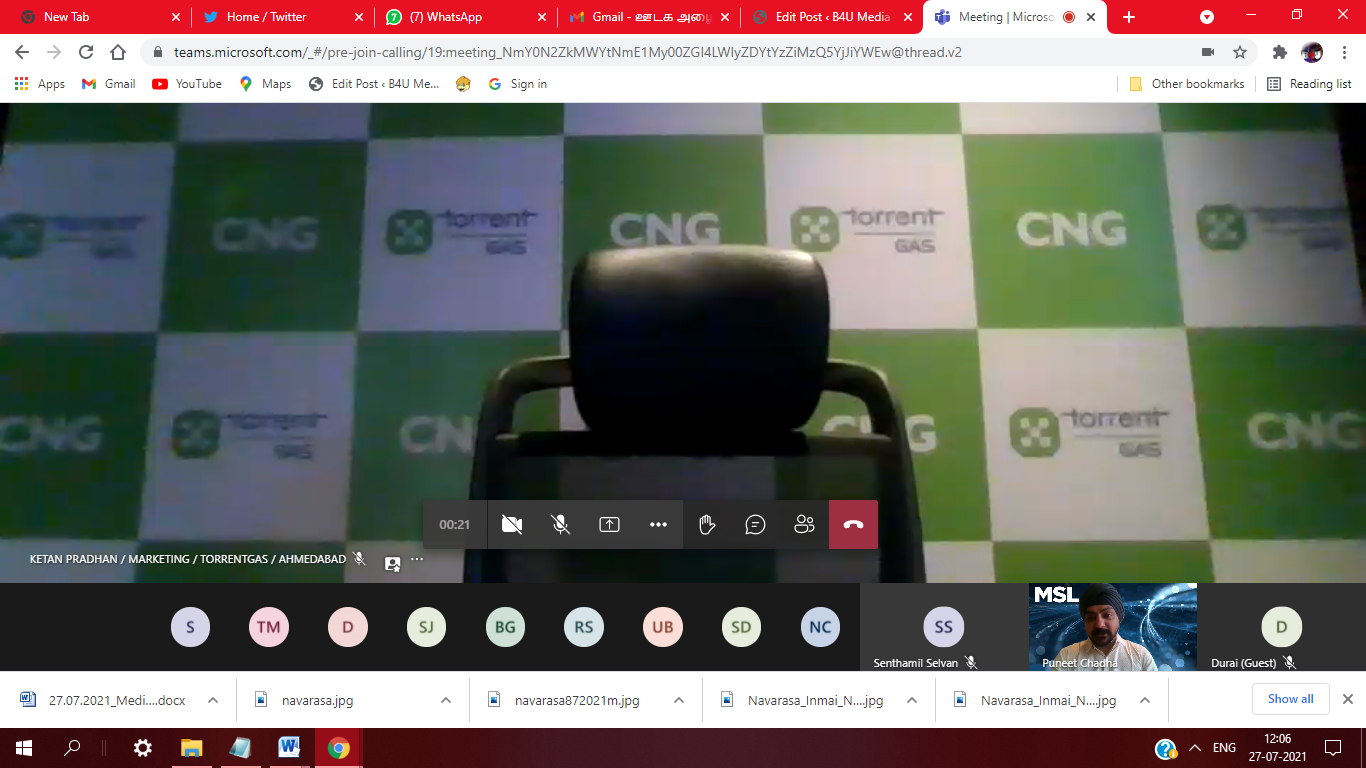Close the Home / Twitter tab
The height and width of the screenshot is (768, 1366).
coord(358,17)
